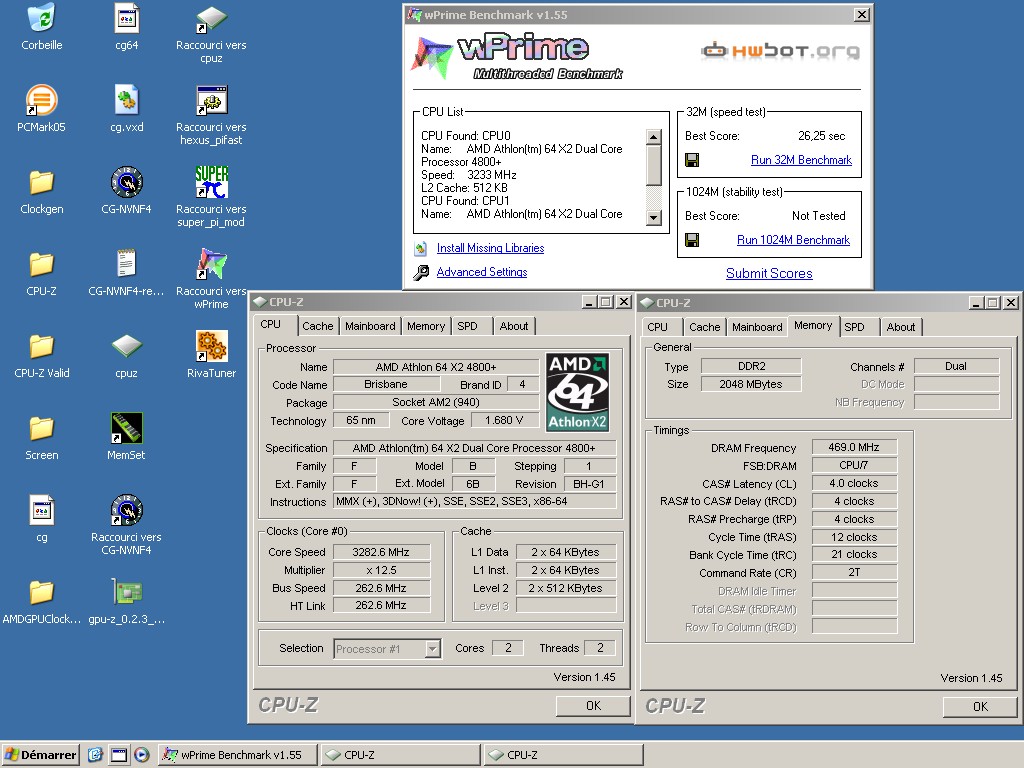This screenshot has width=1024, height=768.
Task: Open the CPU-Z Valid folder
Action: point(42,347)
